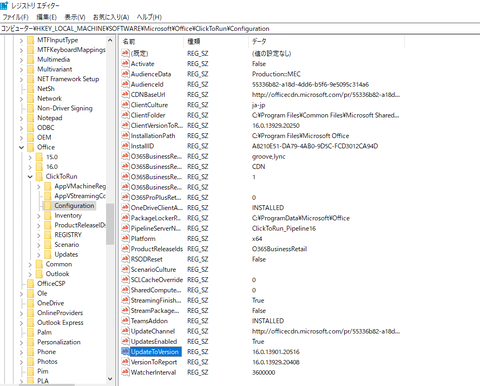480x386 pixels.
Task: Collapse the ClickToRun tree node
Action: 30,177
